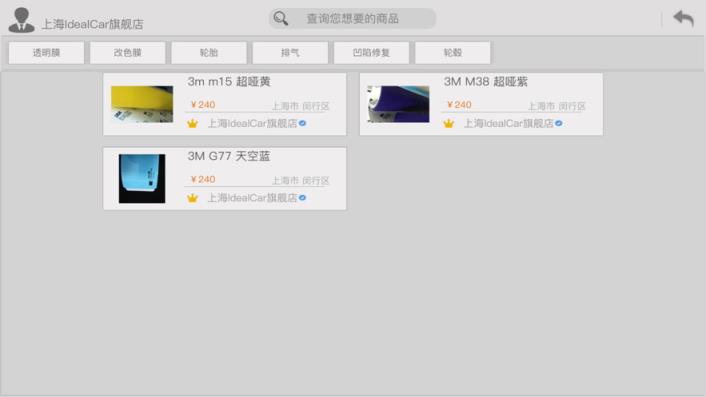Open the purple film product thumbnail
The width and height of the screenshot is (706, 397).
click(398, 104)
